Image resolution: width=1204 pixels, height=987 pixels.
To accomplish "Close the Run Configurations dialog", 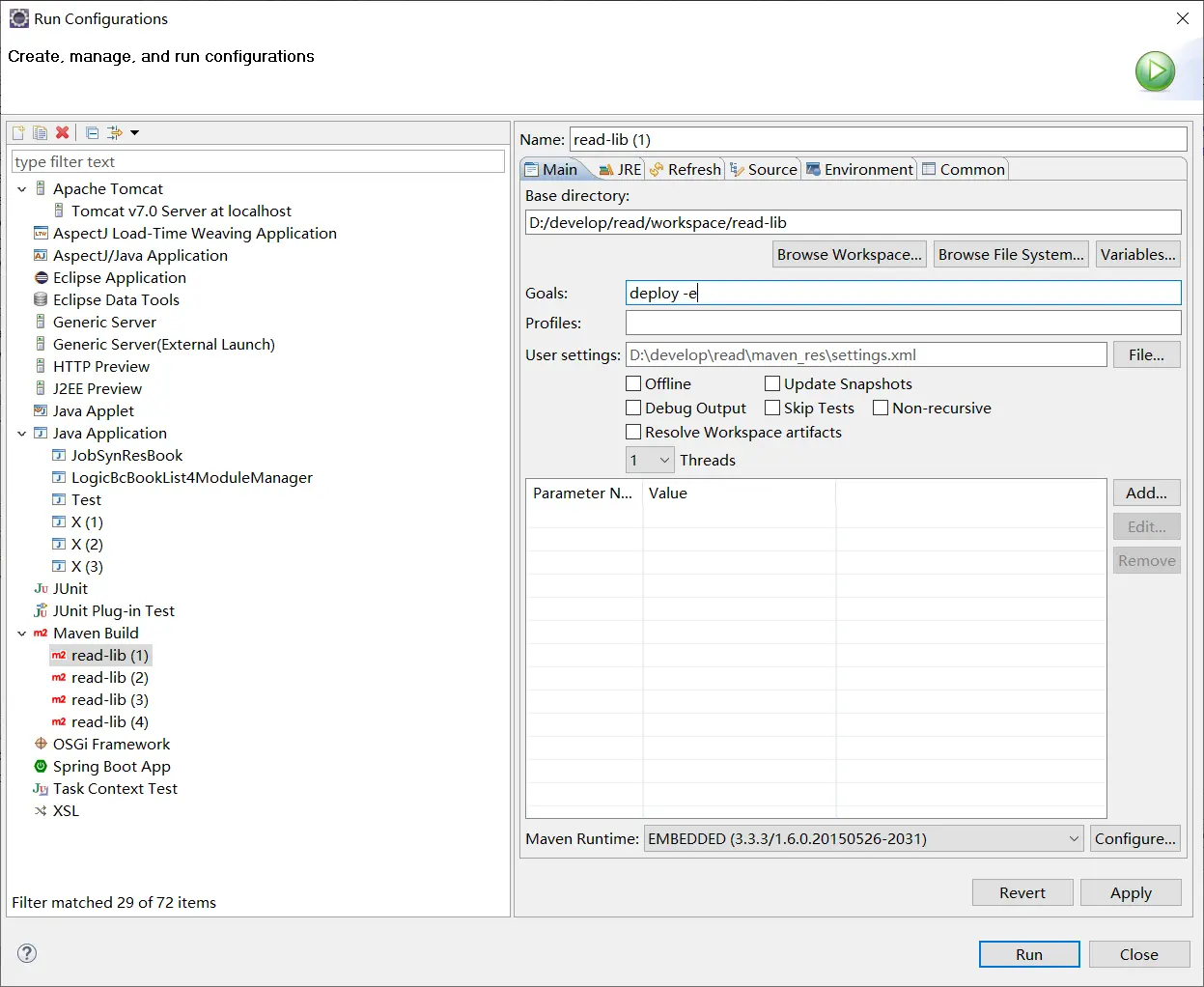I will click(1139, 954).
